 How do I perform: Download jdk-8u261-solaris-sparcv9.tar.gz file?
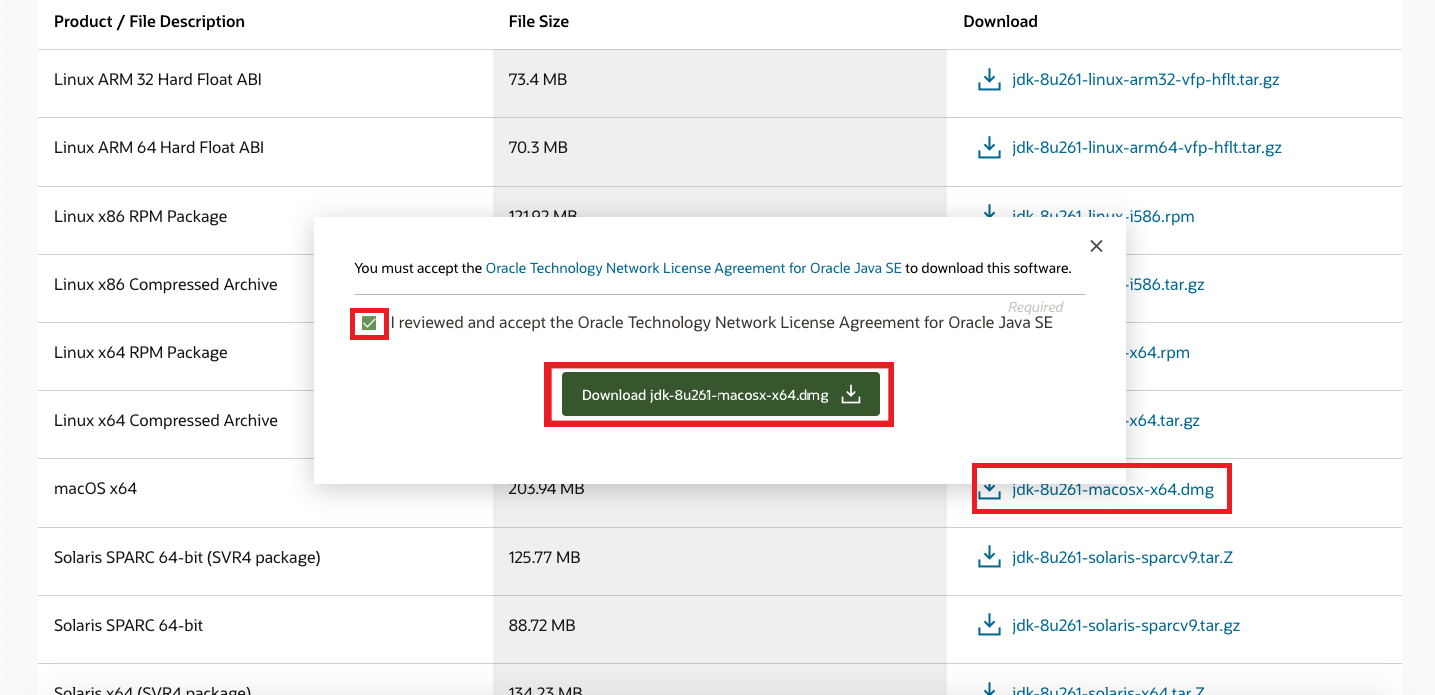pyautogui.click(x=1126, y=625)
